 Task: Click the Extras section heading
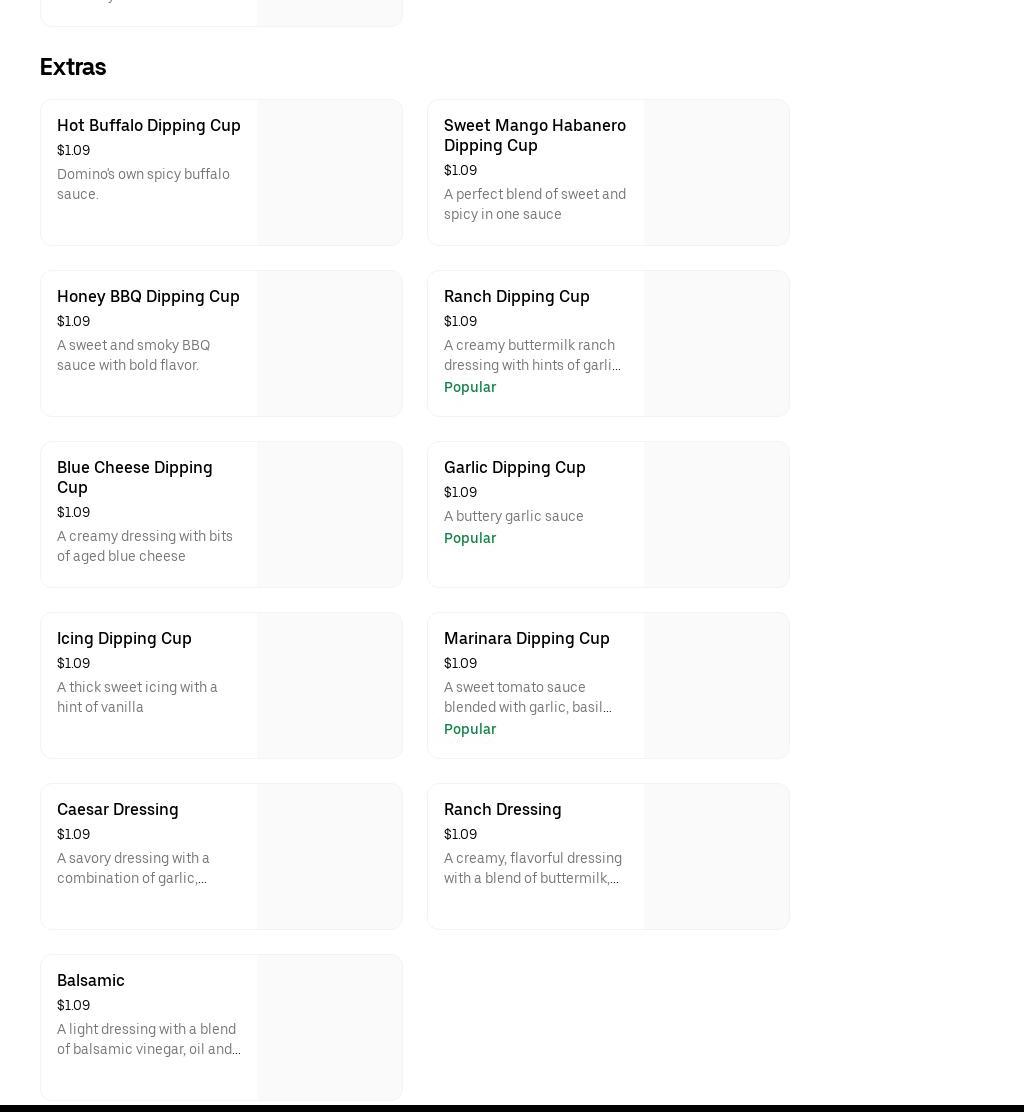click(73, 67)
